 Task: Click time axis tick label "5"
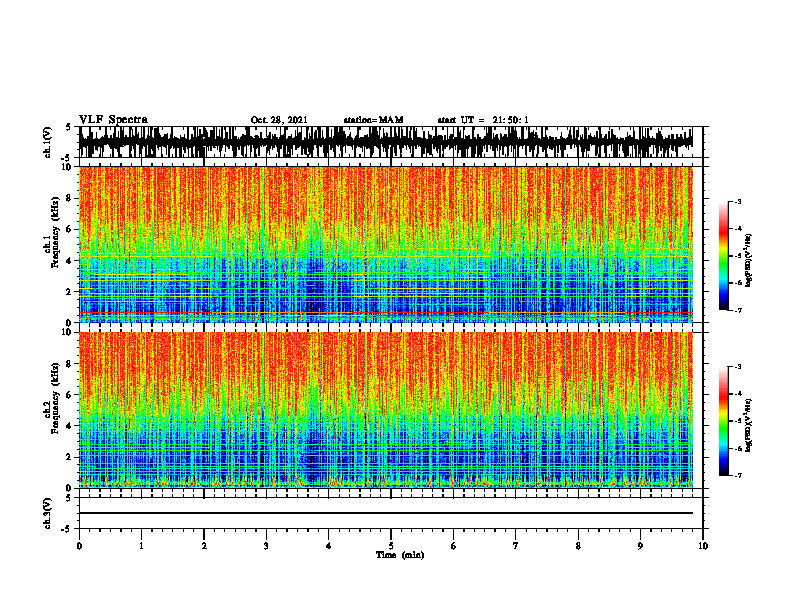click(x=391, y=546)
